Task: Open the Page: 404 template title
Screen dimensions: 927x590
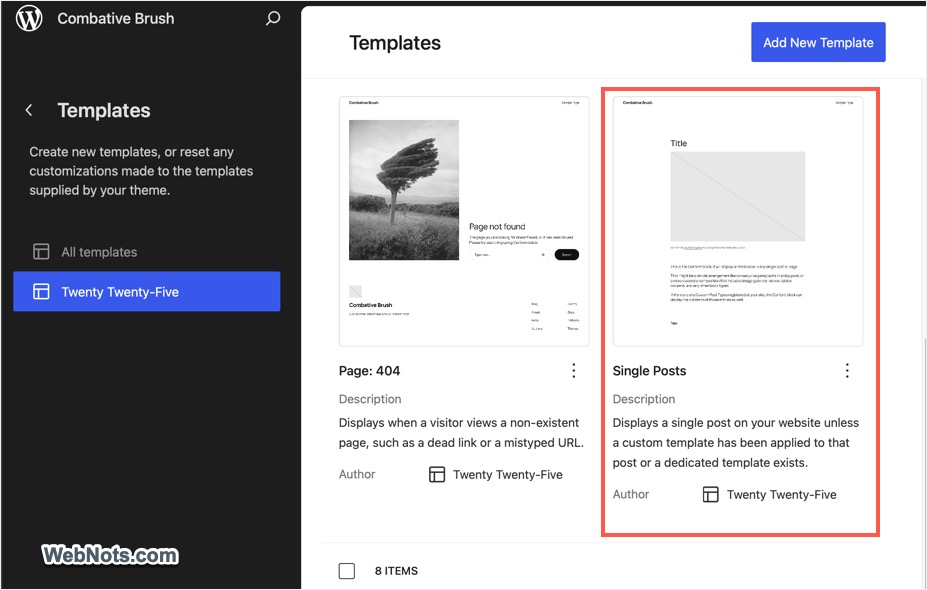Action: click(x=369, y=371)
